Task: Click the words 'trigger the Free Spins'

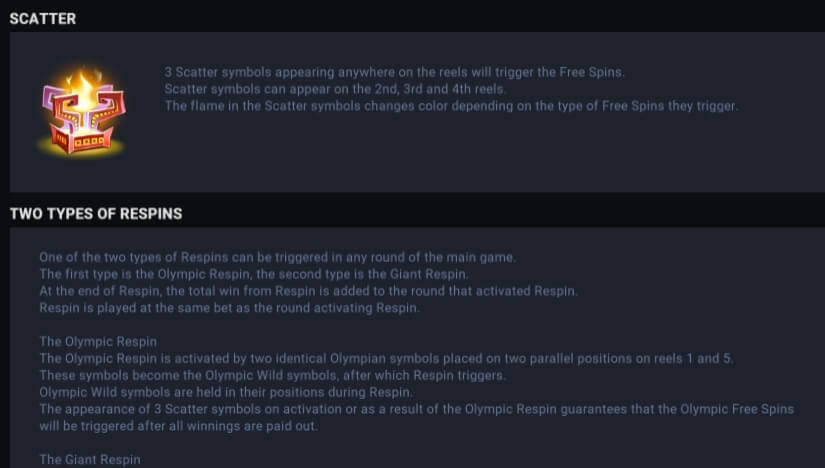Action: click(574, 72)
